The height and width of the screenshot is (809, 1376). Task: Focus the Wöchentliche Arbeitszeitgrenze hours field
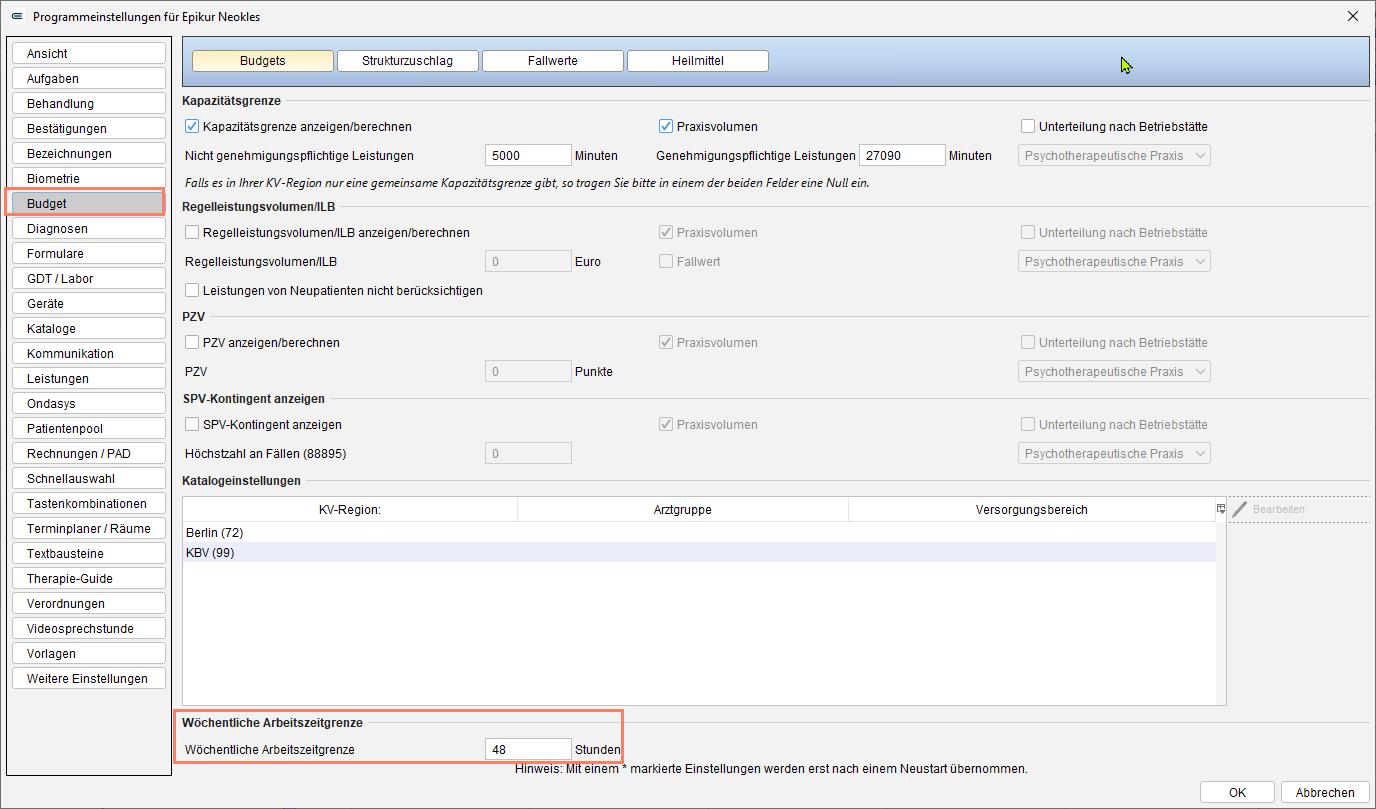click(528, 749)
